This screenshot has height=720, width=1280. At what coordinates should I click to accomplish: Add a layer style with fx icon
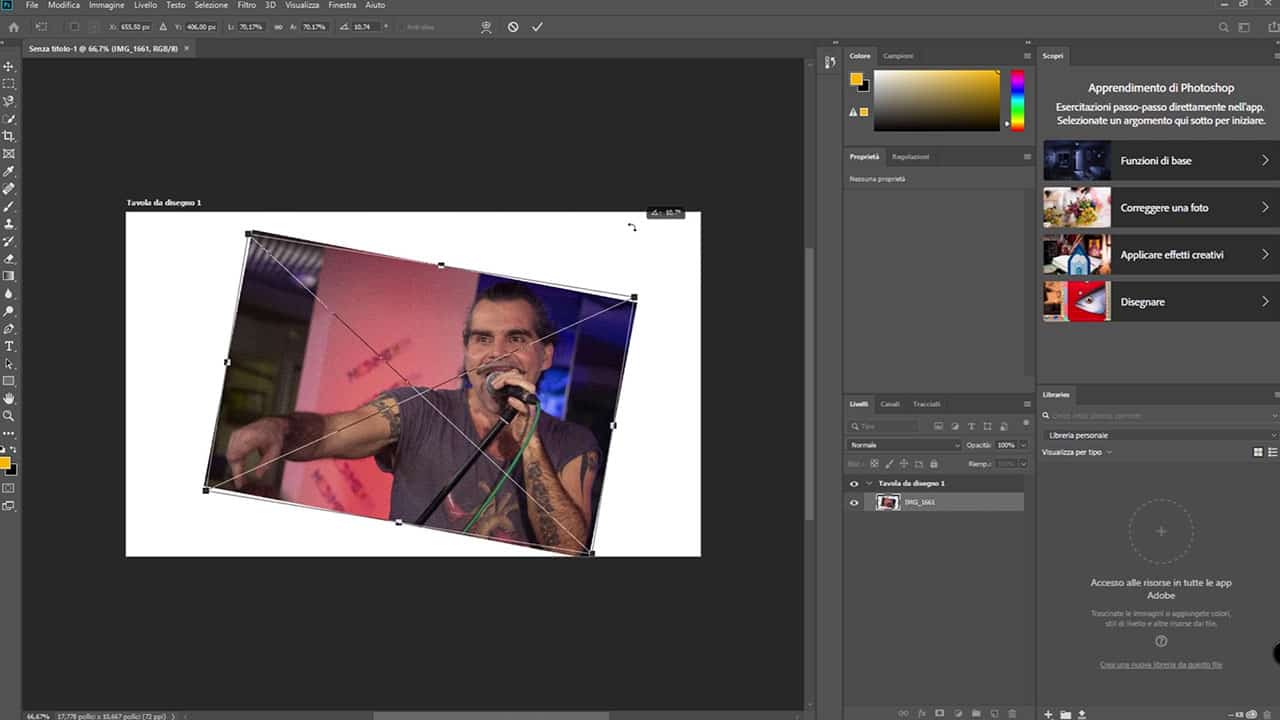tap(922, 713)
